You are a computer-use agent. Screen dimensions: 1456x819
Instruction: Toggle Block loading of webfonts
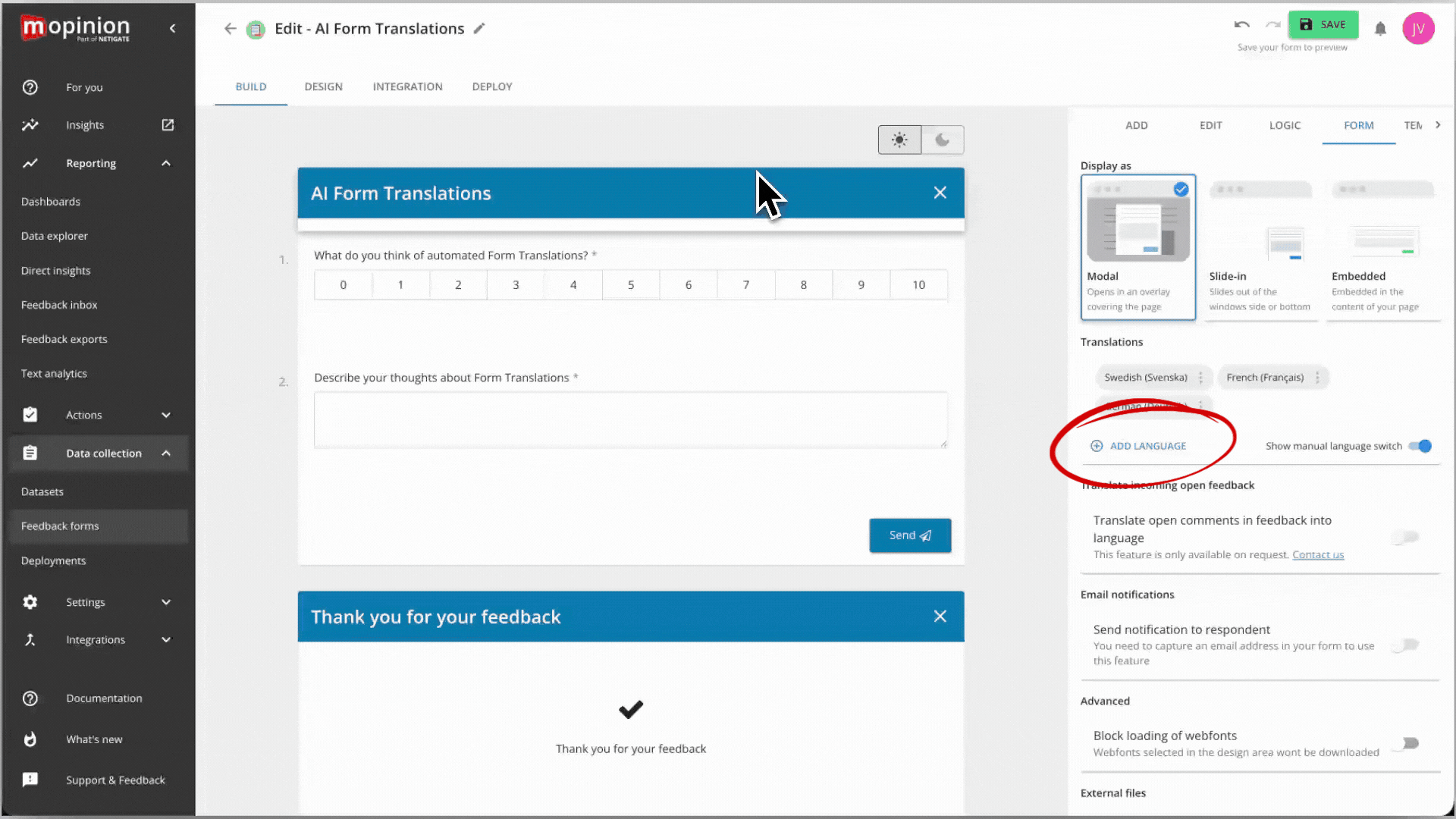click(x=1406, y=743)
